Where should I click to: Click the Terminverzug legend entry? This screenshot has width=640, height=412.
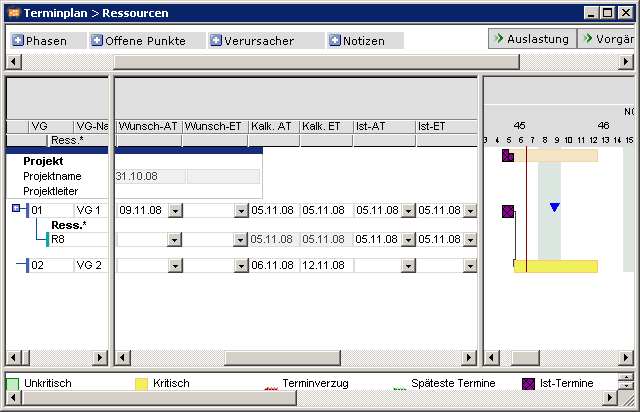(x=315, y=383)
